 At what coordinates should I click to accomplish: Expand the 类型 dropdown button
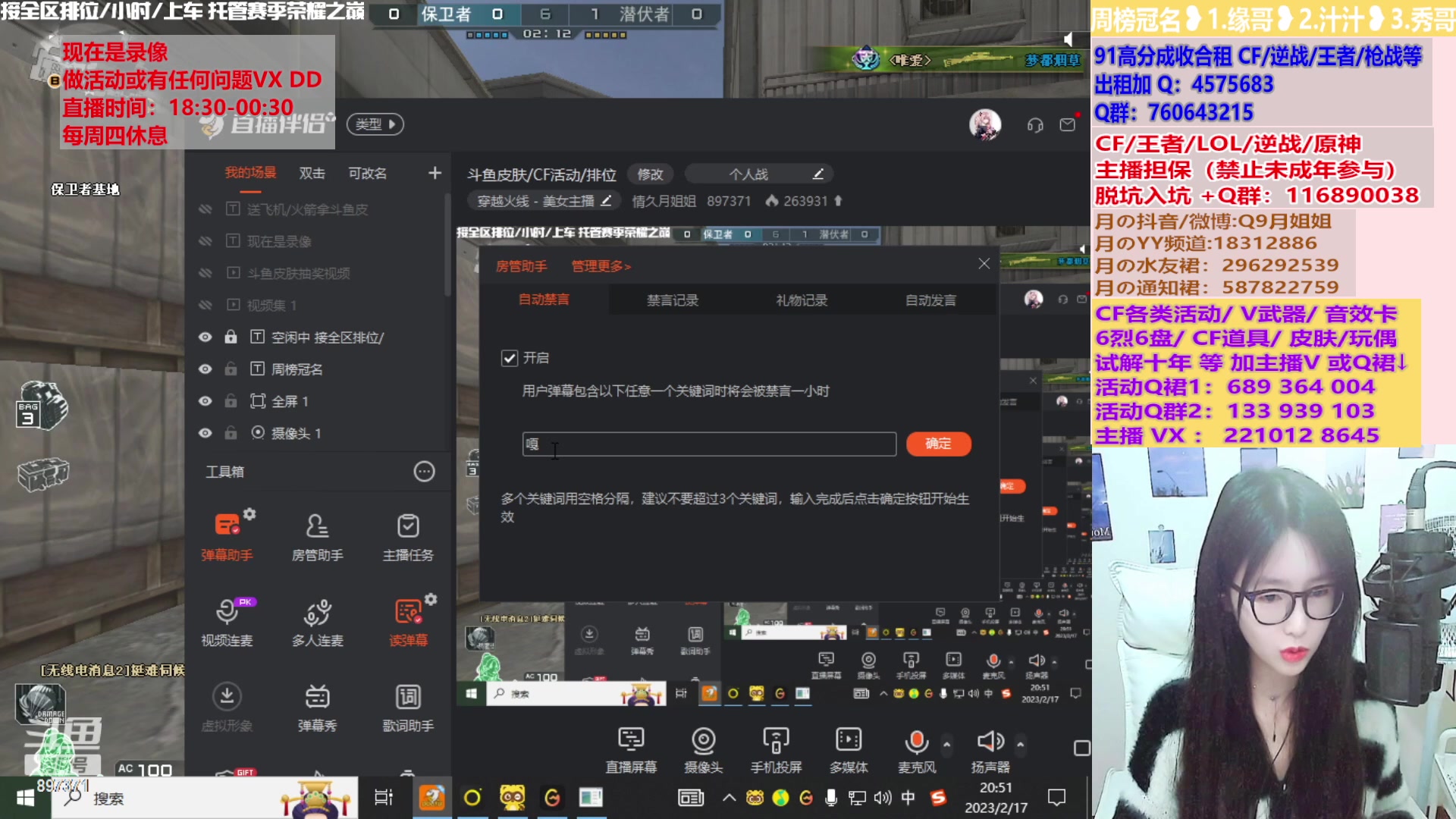(375, 124)
